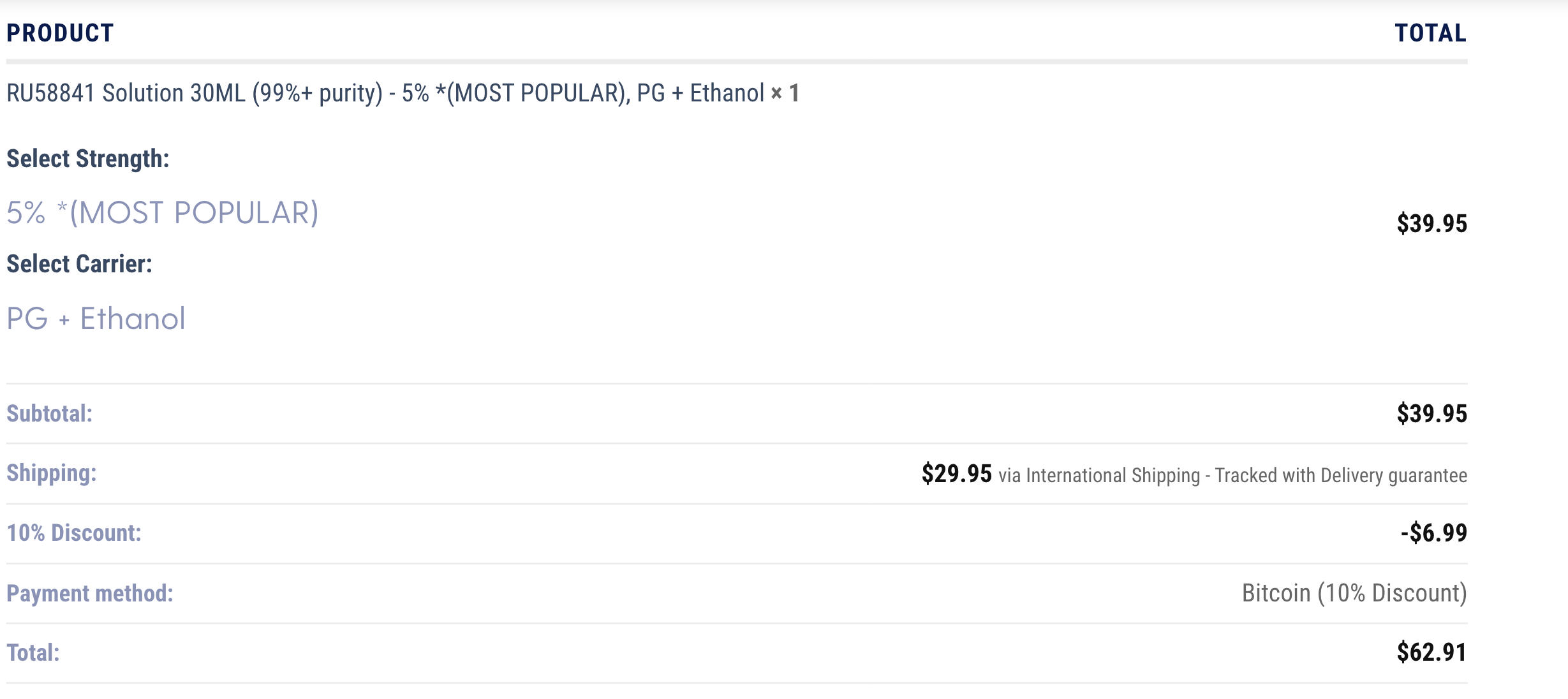This screenshot has width=1568, height=699.
Task: Click the Subtotal label
Action: [x=49, y=413]
